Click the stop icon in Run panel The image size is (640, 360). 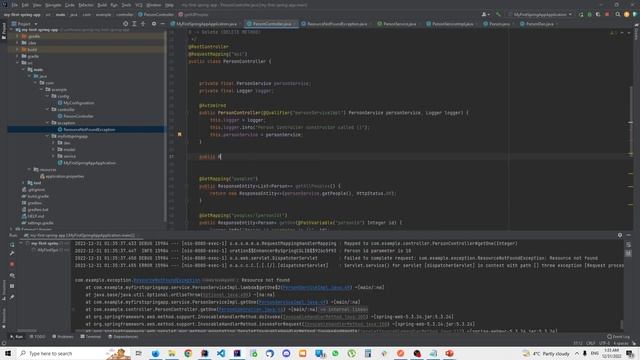pos(12,264)
